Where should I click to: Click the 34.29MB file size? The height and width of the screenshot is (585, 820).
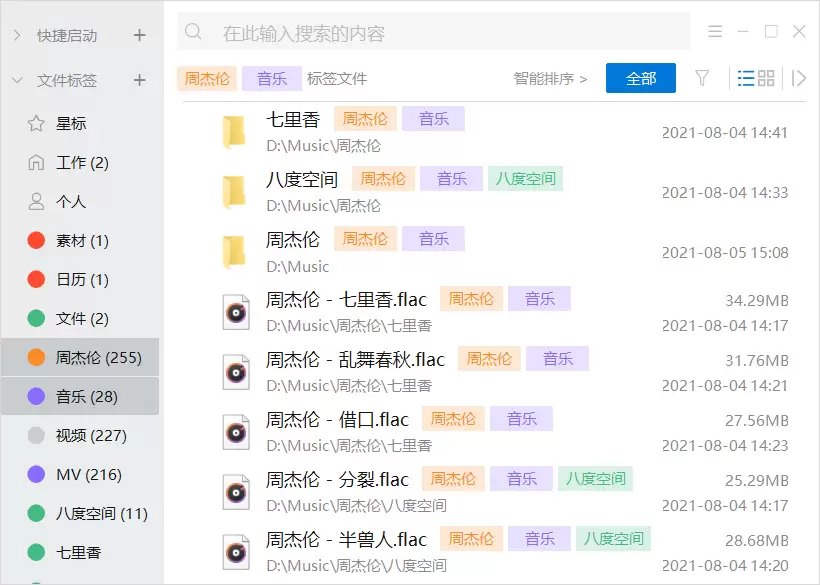pyautogui.click(x=757, y=301)
